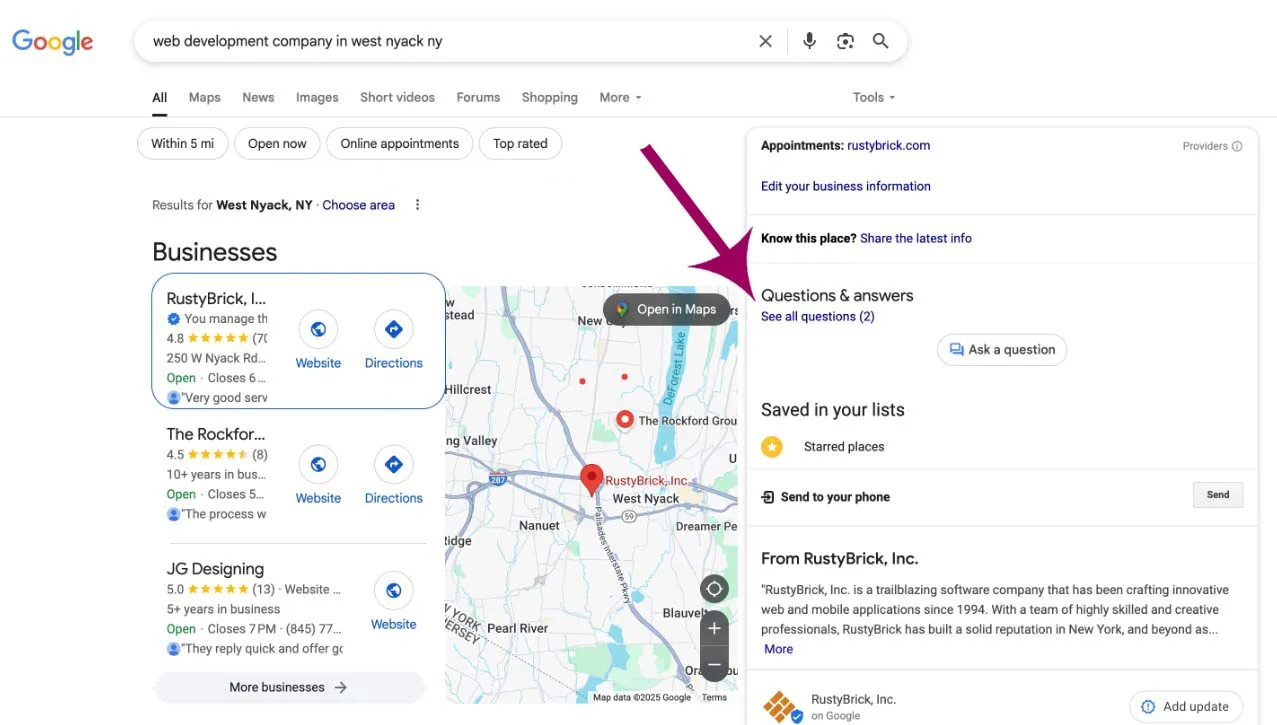Open Google Lens image search icon
This screenshot has height=725, width=1277.
[845, 41]
